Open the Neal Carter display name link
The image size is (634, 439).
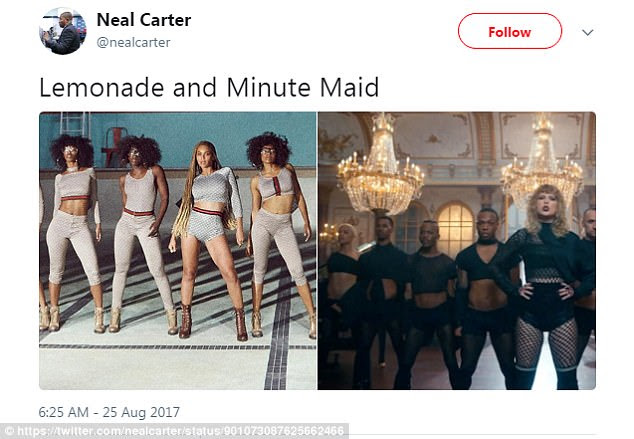point(144,19)
